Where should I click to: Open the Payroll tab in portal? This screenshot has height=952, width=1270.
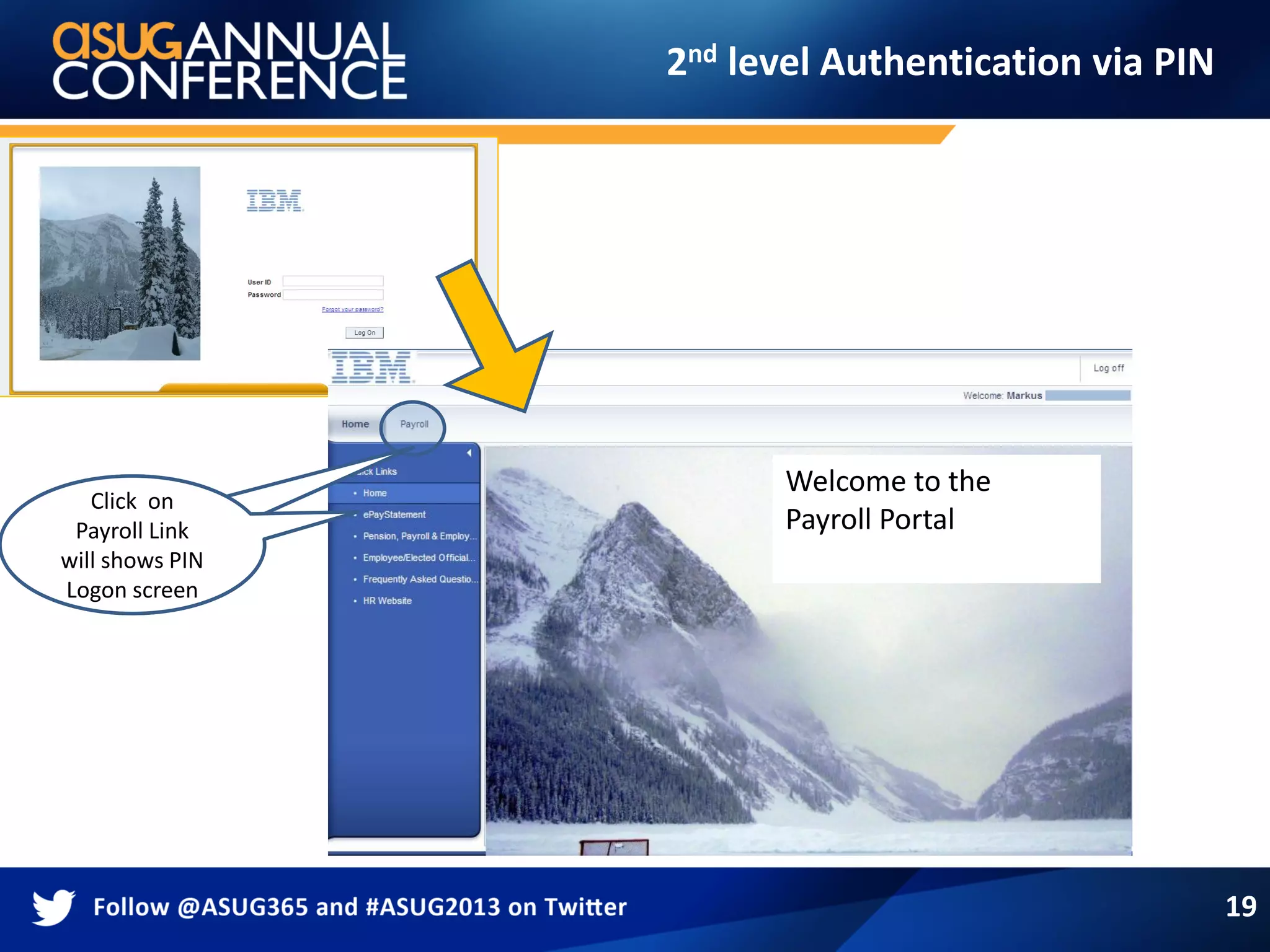click(414, 425)
